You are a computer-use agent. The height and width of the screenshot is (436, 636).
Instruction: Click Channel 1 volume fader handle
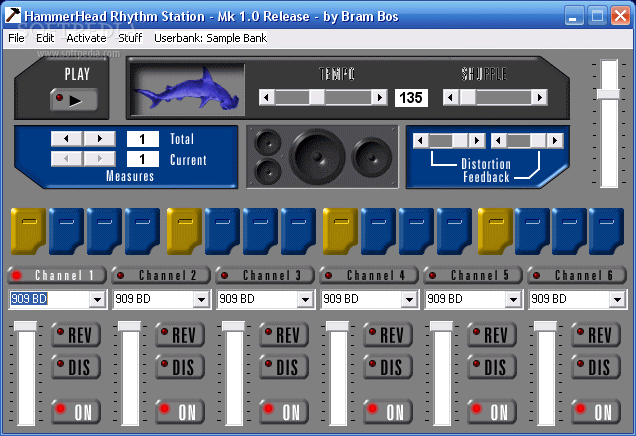coord(26,326)
